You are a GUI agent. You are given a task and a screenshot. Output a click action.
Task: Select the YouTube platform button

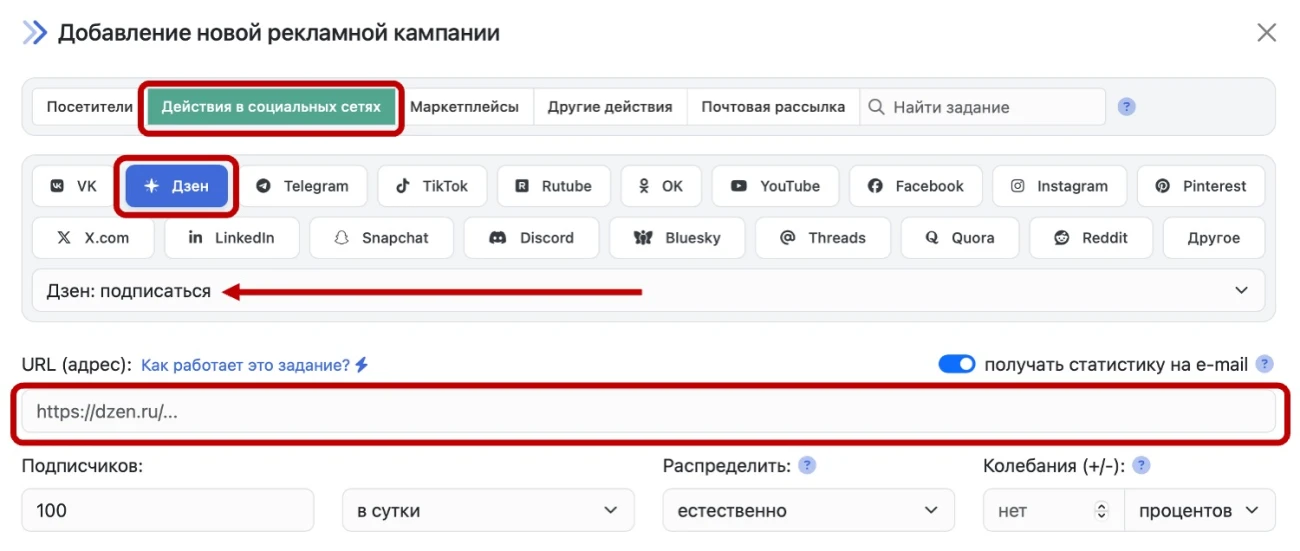click(x=775, y=186)
